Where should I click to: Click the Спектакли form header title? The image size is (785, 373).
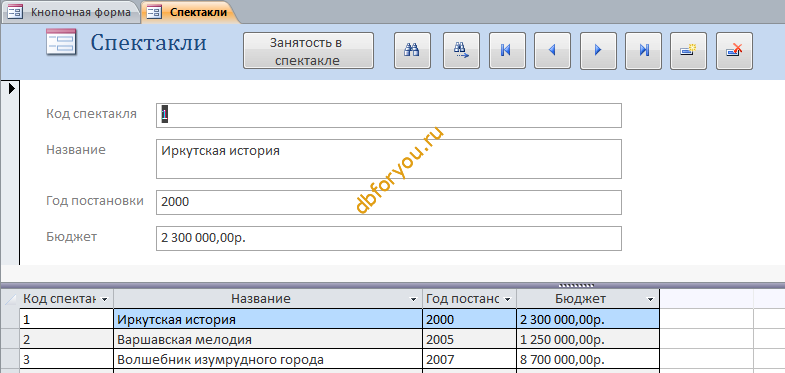(148, 42)
